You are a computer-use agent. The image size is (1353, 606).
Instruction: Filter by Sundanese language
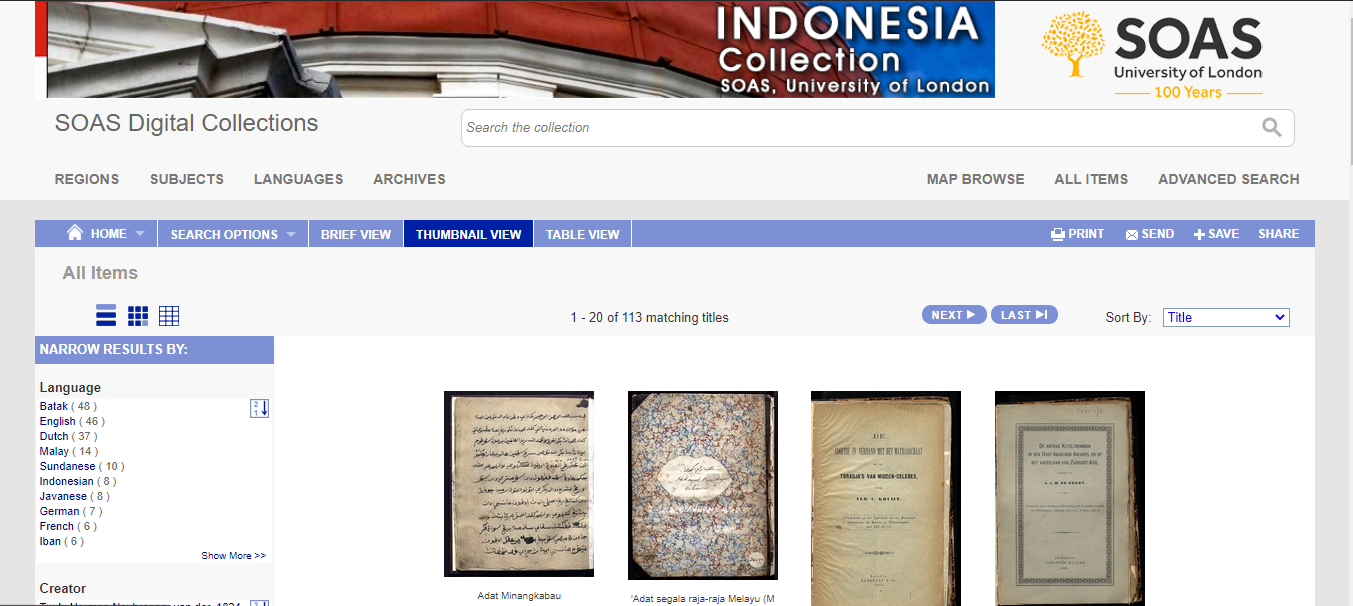coord(67,466)
